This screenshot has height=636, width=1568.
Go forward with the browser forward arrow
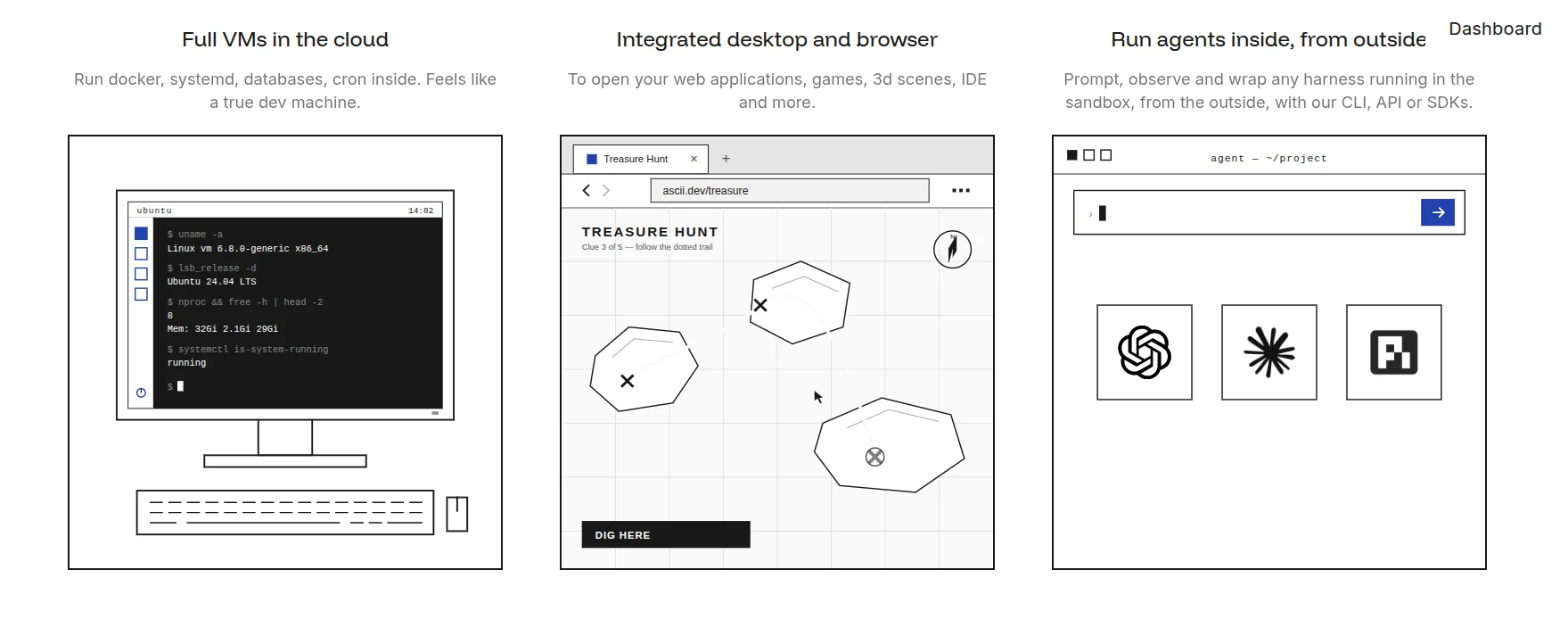(x=606, y=190)
